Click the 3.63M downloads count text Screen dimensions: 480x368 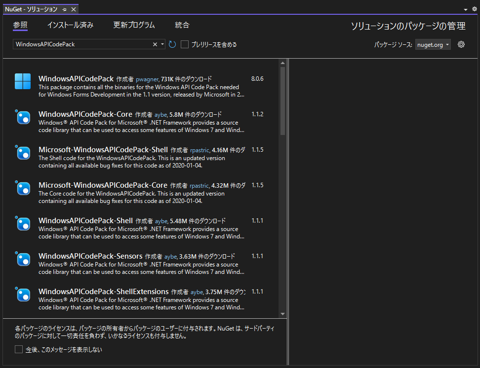pos(207,257)
